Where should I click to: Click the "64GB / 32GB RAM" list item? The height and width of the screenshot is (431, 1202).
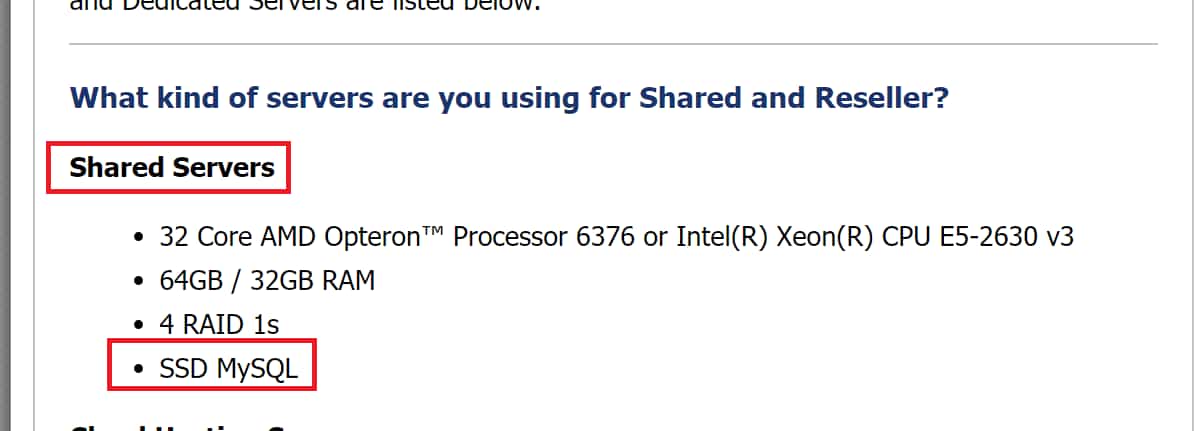point(267,280)
